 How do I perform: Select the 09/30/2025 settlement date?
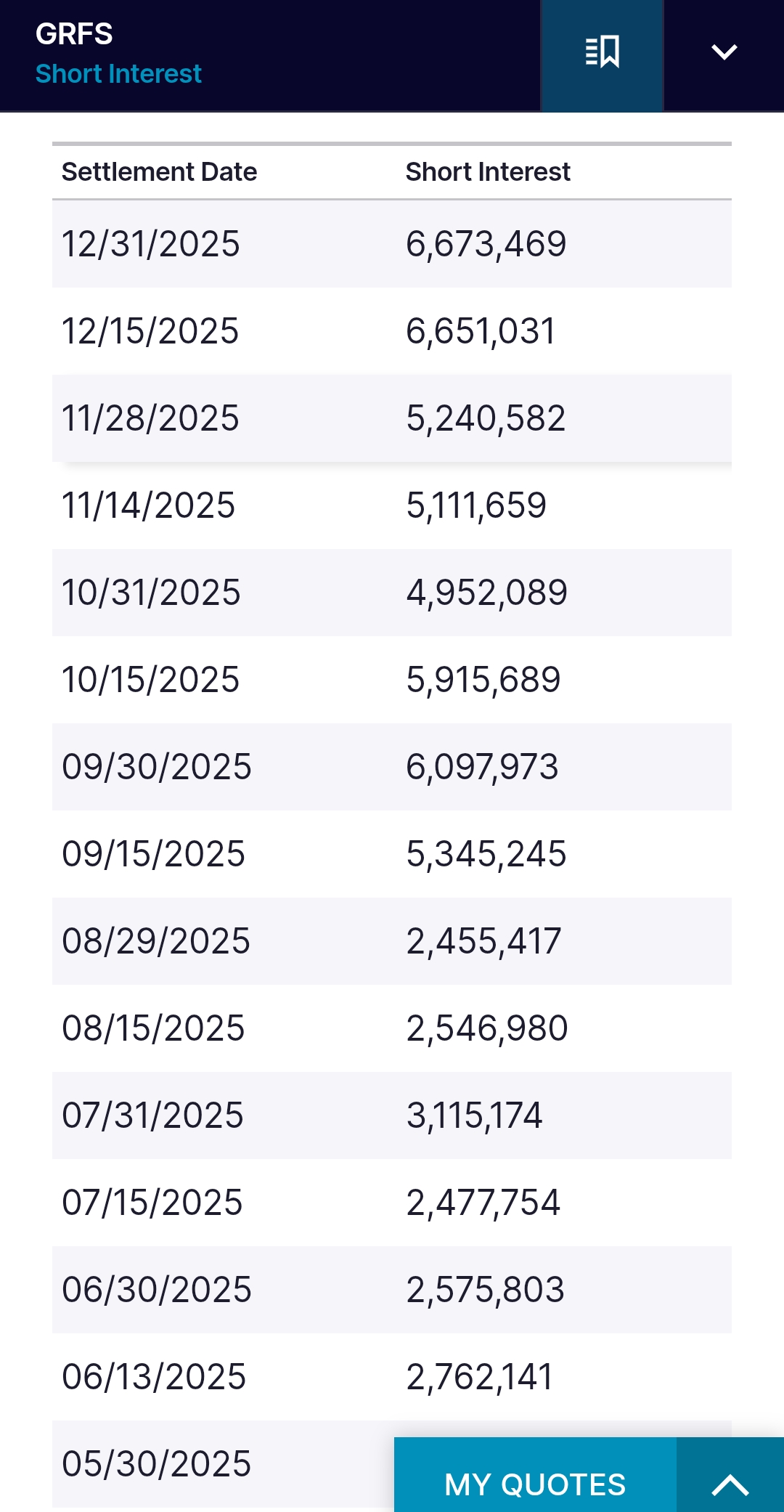(156, 767)
